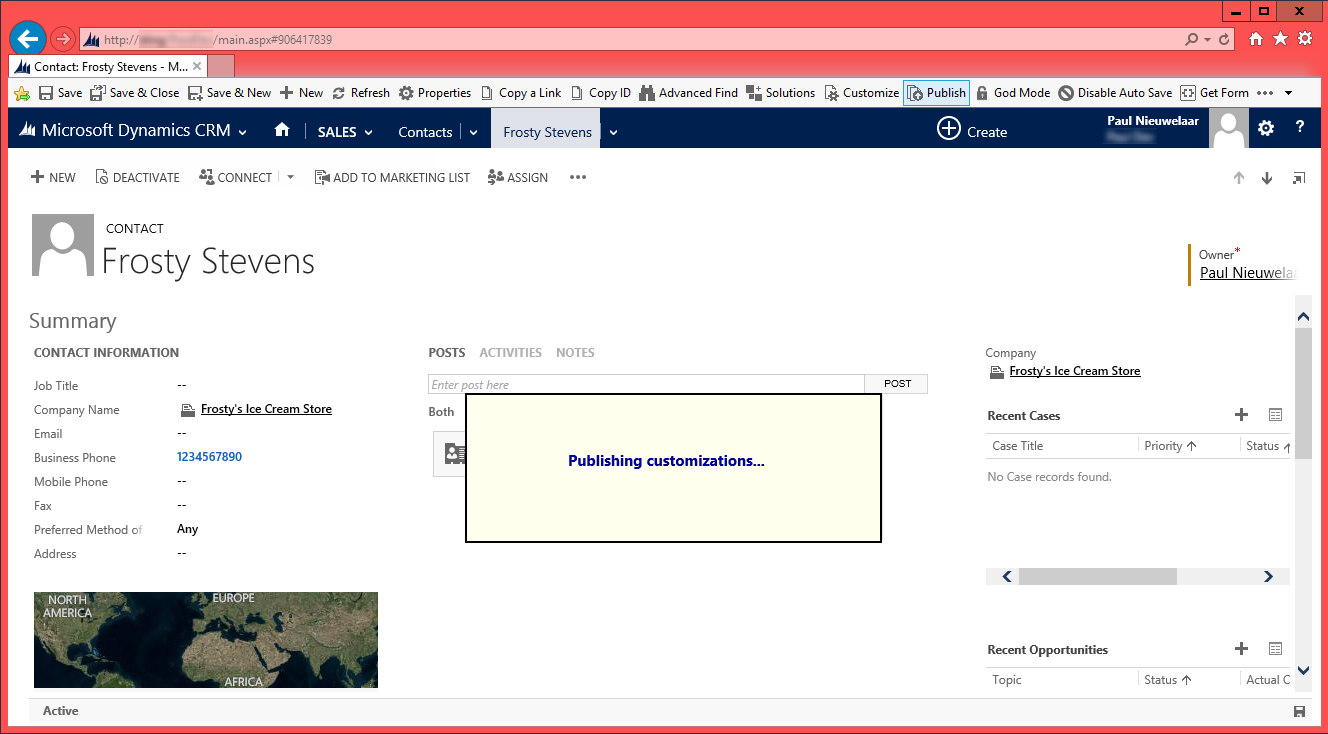1328x734 pixels.
Task: Click the Advanced Find binoculars icon
Action: 646,93
